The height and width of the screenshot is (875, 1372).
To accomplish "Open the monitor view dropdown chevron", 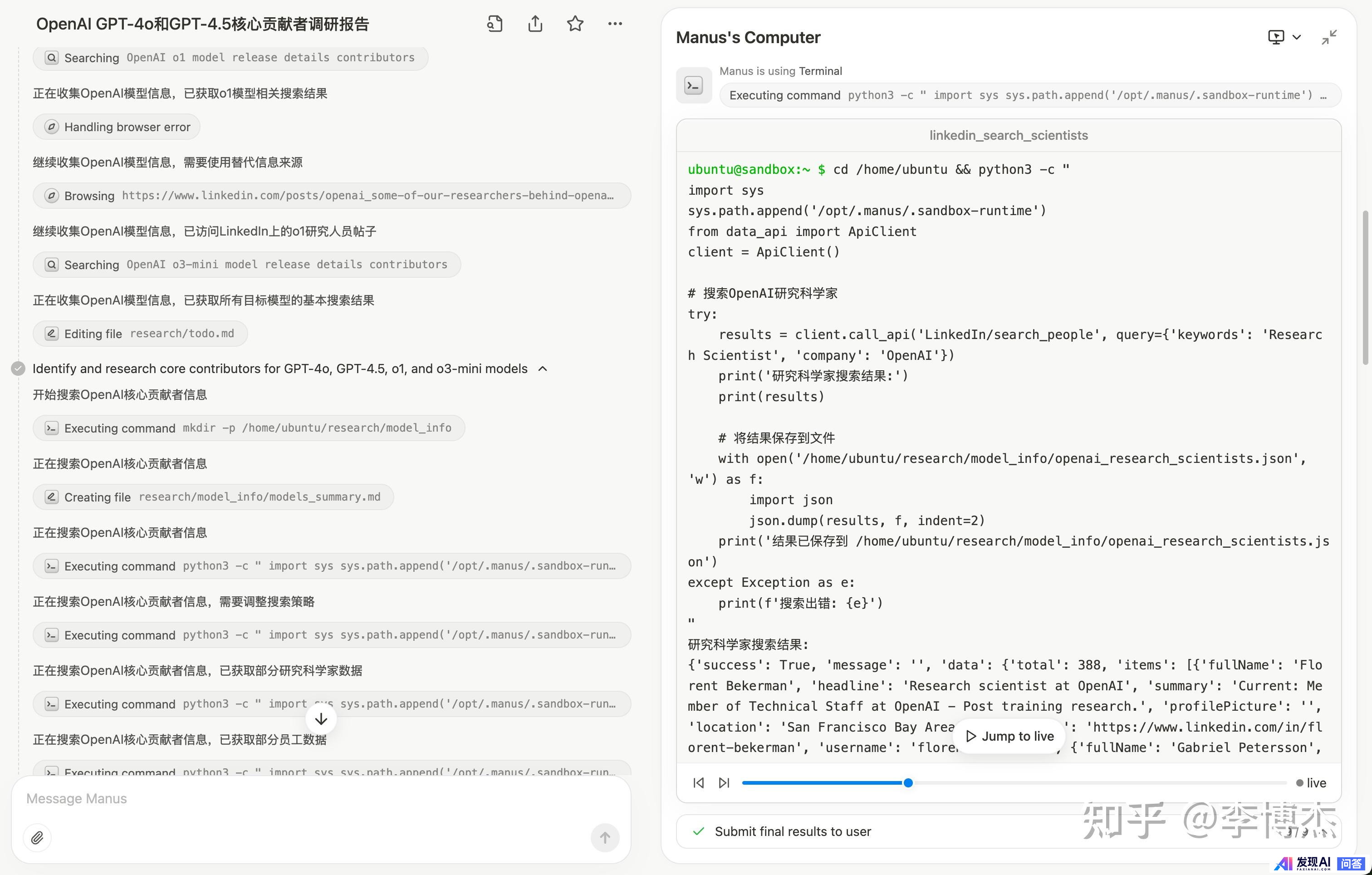I will 1297,38.
